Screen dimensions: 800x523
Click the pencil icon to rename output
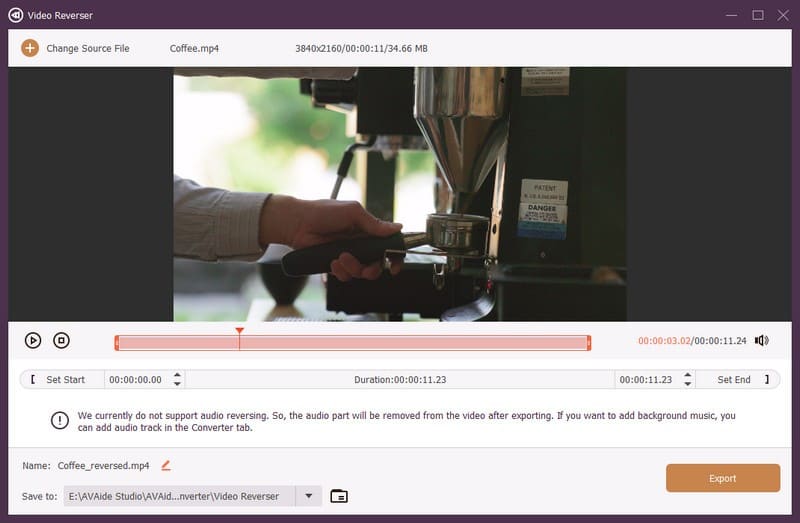point(166,465)
